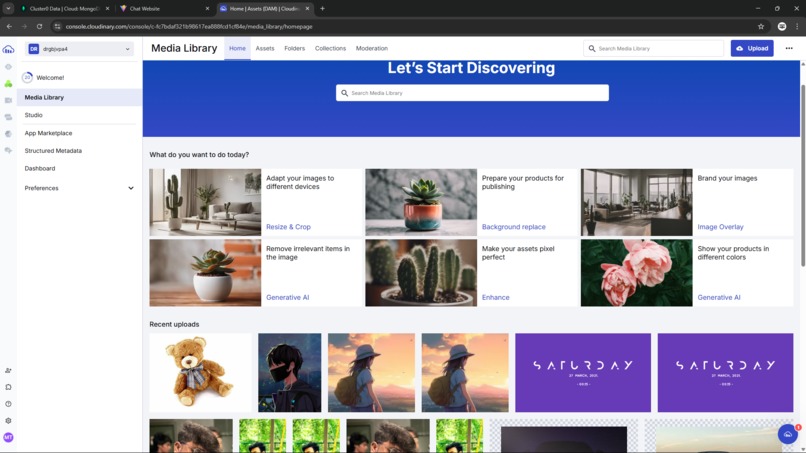The height and width of the screenshot is (453, 806).
Task: Select the green Assets product icon in rail
Action: 8,83
